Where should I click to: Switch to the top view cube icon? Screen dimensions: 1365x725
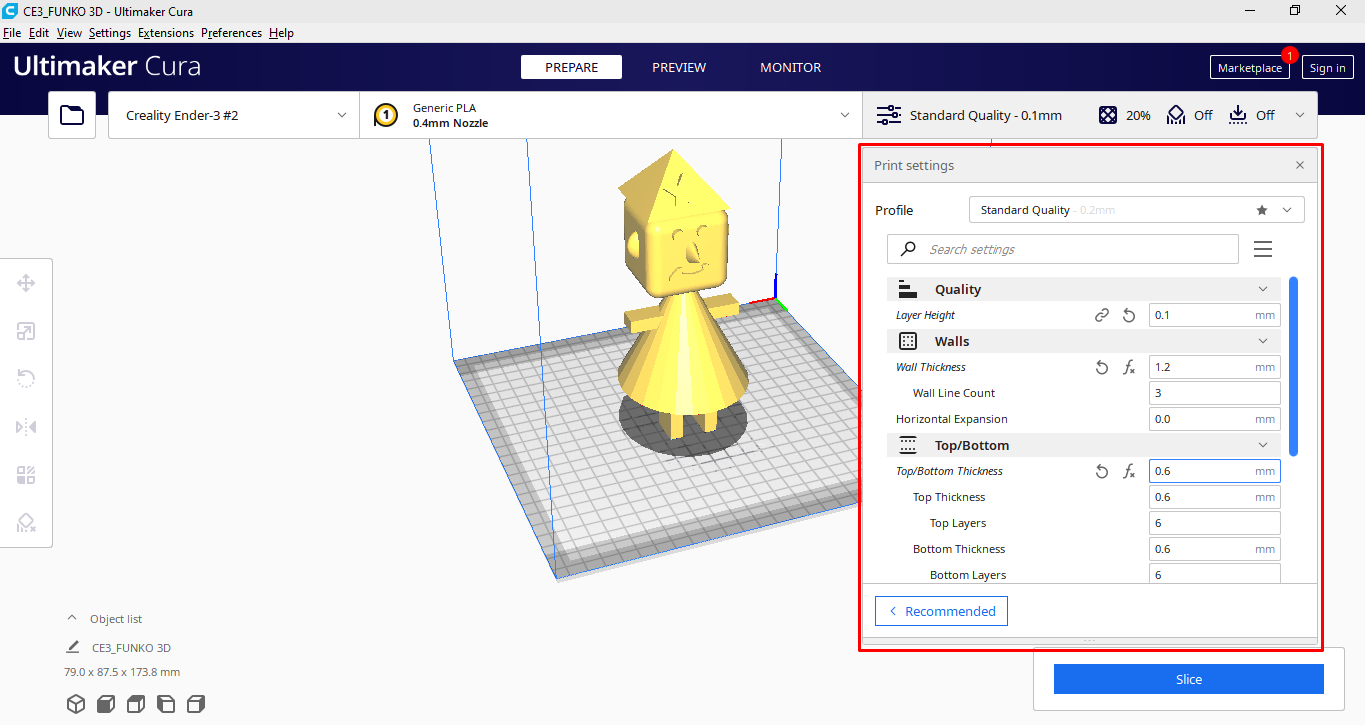[136, 704]
